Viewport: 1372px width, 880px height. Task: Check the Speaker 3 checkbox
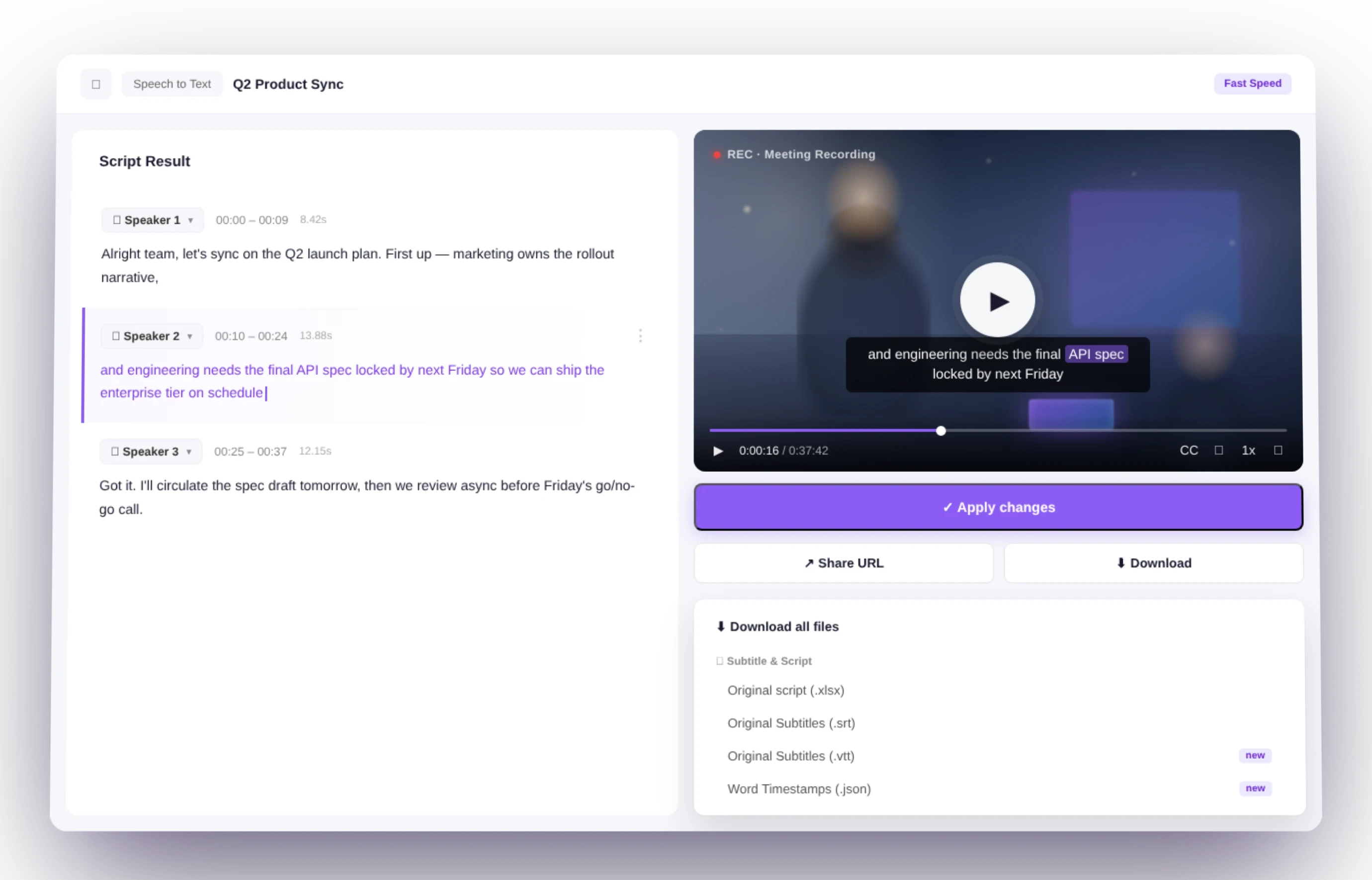tap(115, 451)
